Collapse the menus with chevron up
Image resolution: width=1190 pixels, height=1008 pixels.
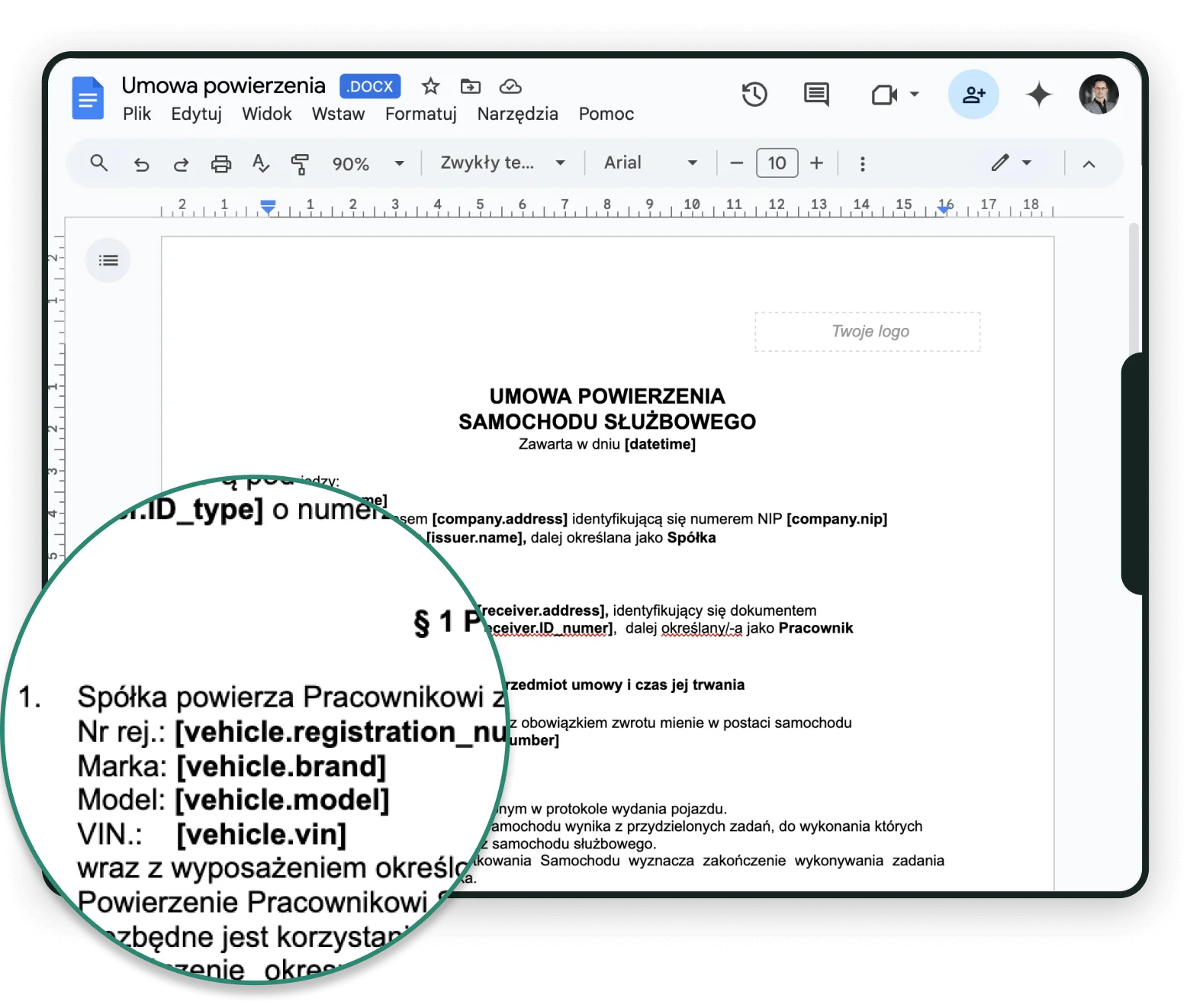1089,164
